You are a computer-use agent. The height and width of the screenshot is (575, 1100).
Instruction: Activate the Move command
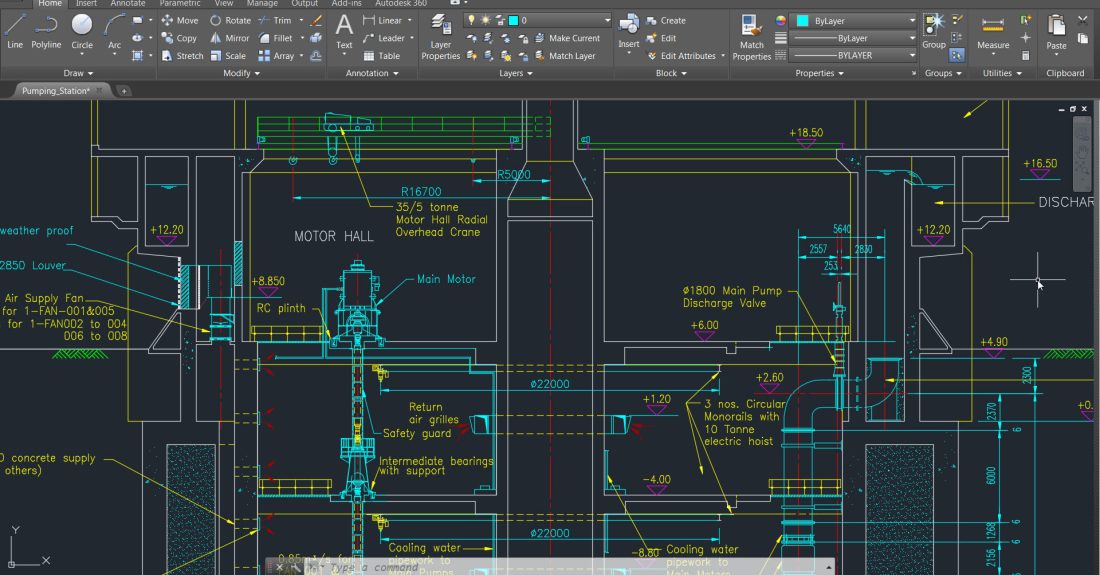[180, 20]
